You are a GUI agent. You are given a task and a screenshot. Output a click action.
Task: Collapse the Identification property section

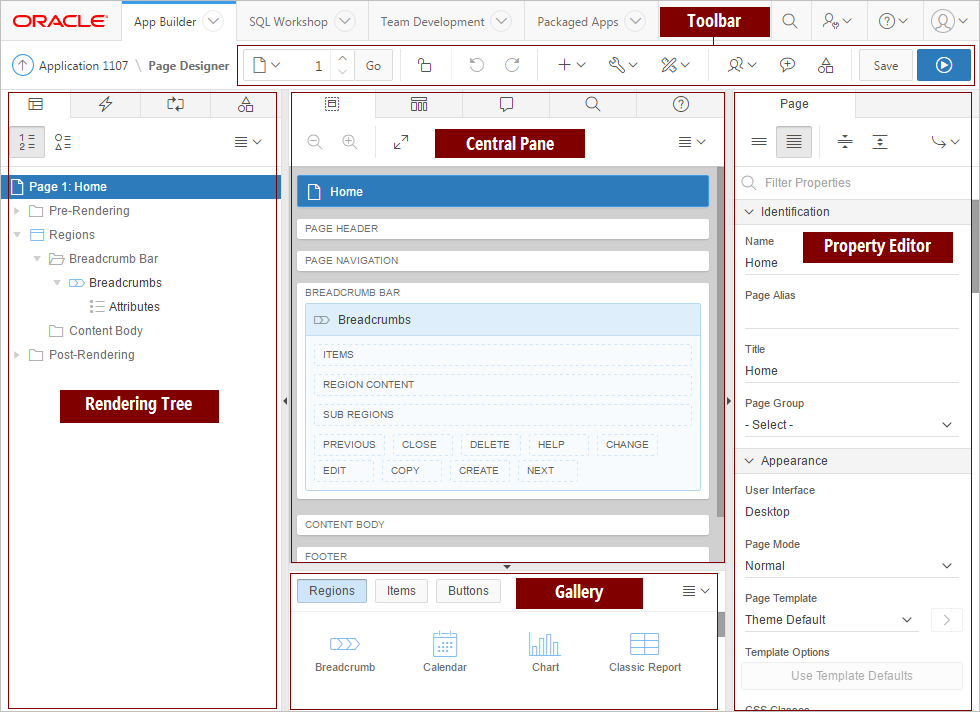point(749,212)
